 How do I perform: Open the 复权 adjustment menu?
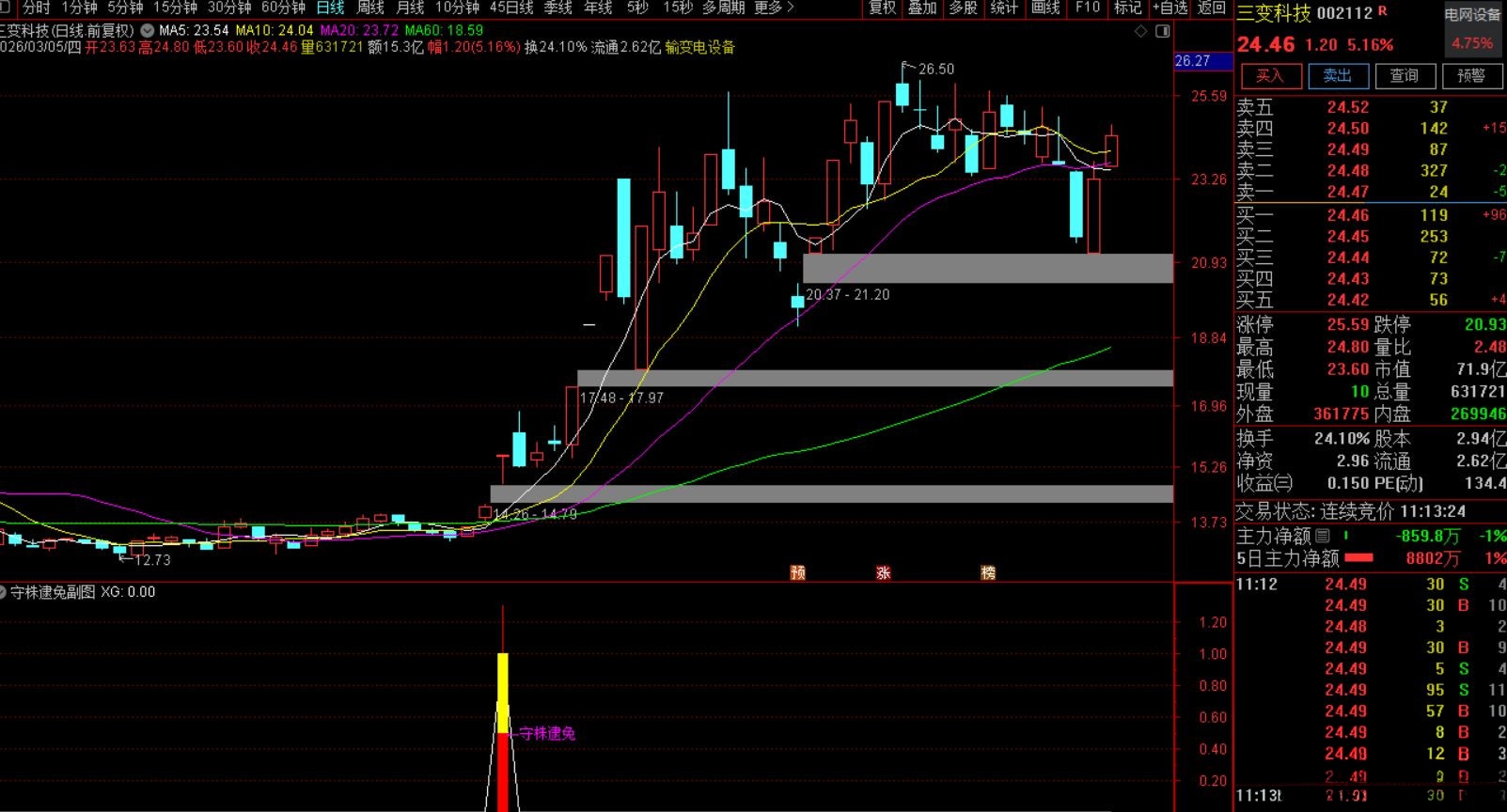[x=882, y=8]
